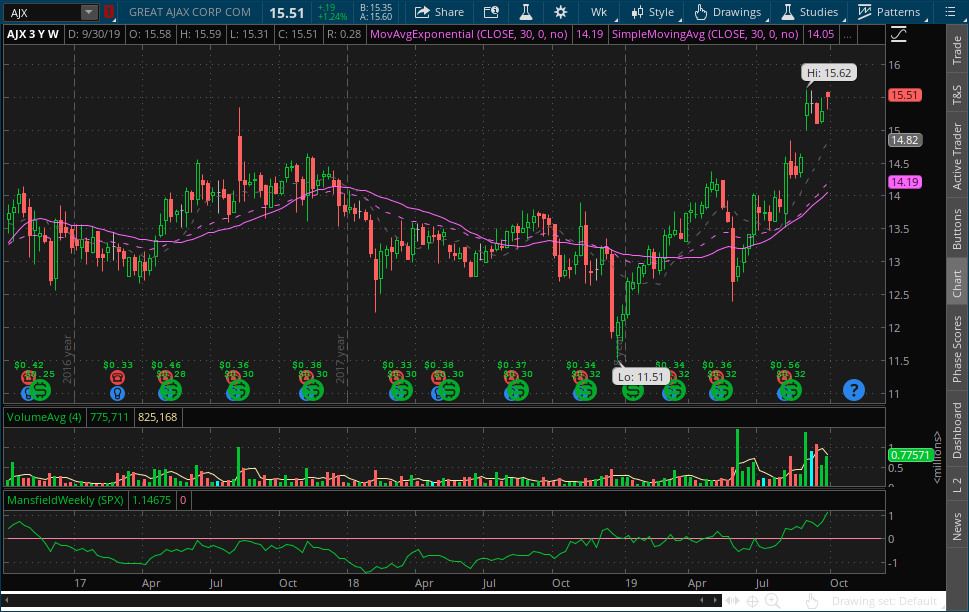Open the Style menu
The image size is (969, 612).
653,12
